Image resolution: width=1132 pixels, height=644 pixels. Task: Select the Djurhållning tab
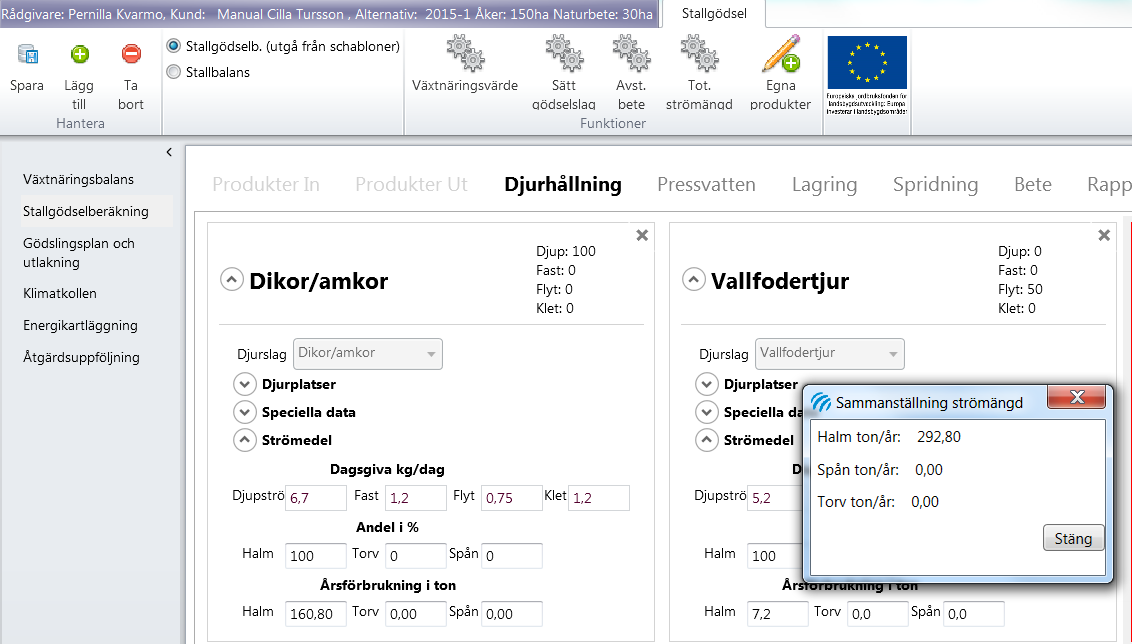point(563,185)
